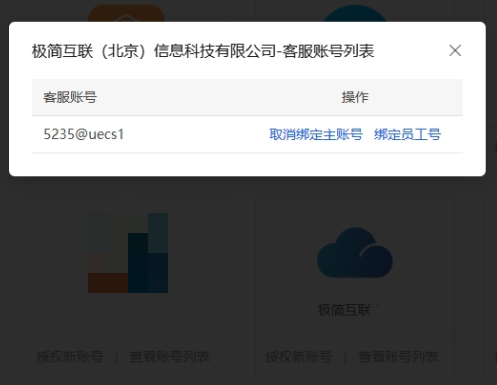Close the 客服账号列表 dialog
This screenshot has width=497, height=385.
point(455,51)
